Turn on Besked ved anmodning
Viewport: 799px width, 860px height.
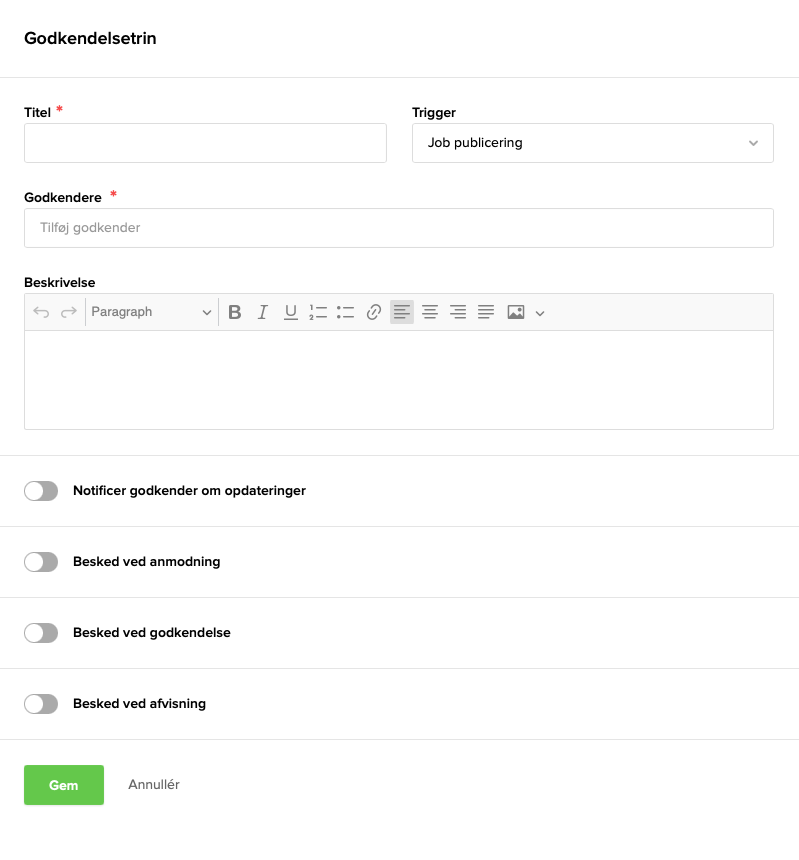coord(41,562)
